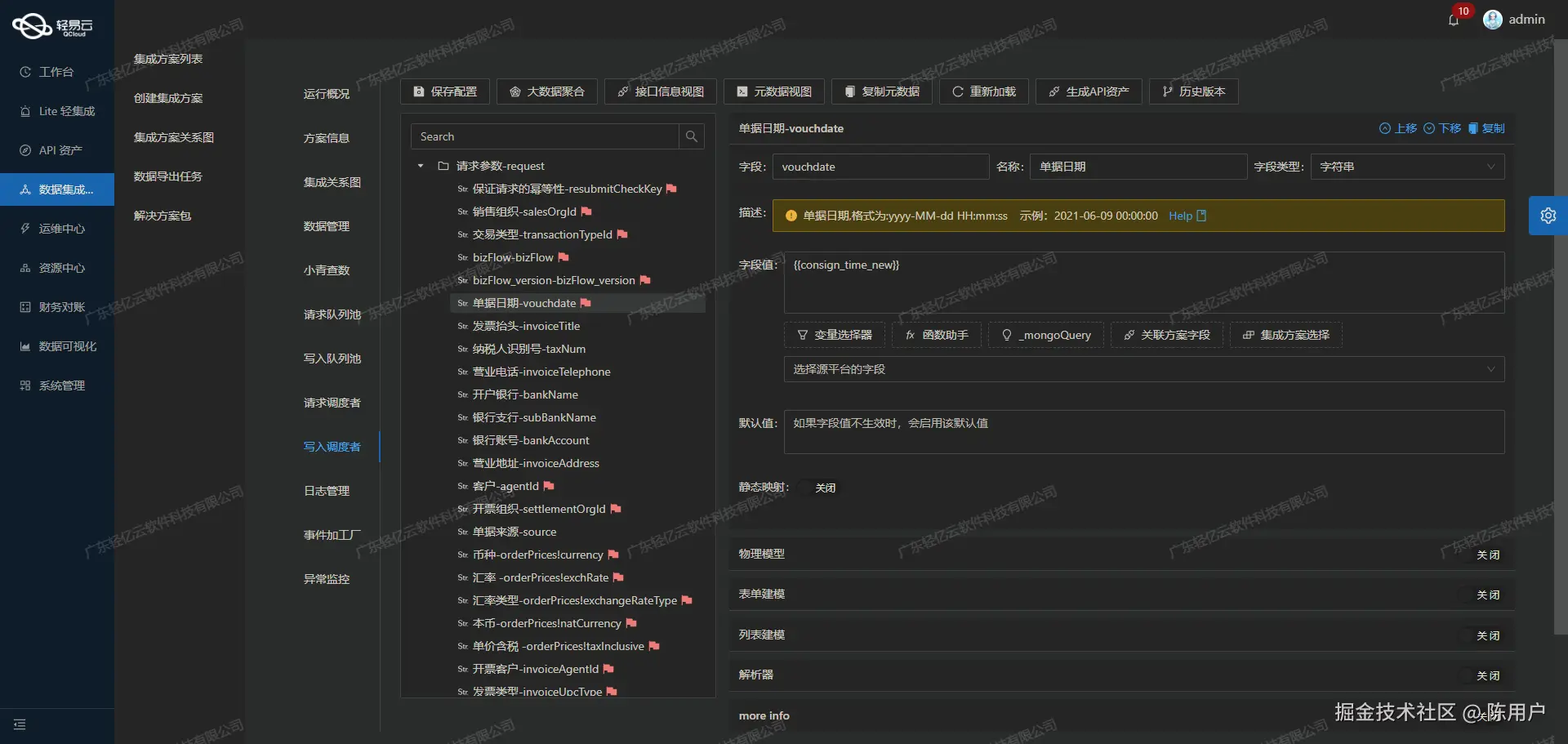Click the 关联方案字段 button
The height and width of the screenshot is (744, 1568).
[1166, 335]
